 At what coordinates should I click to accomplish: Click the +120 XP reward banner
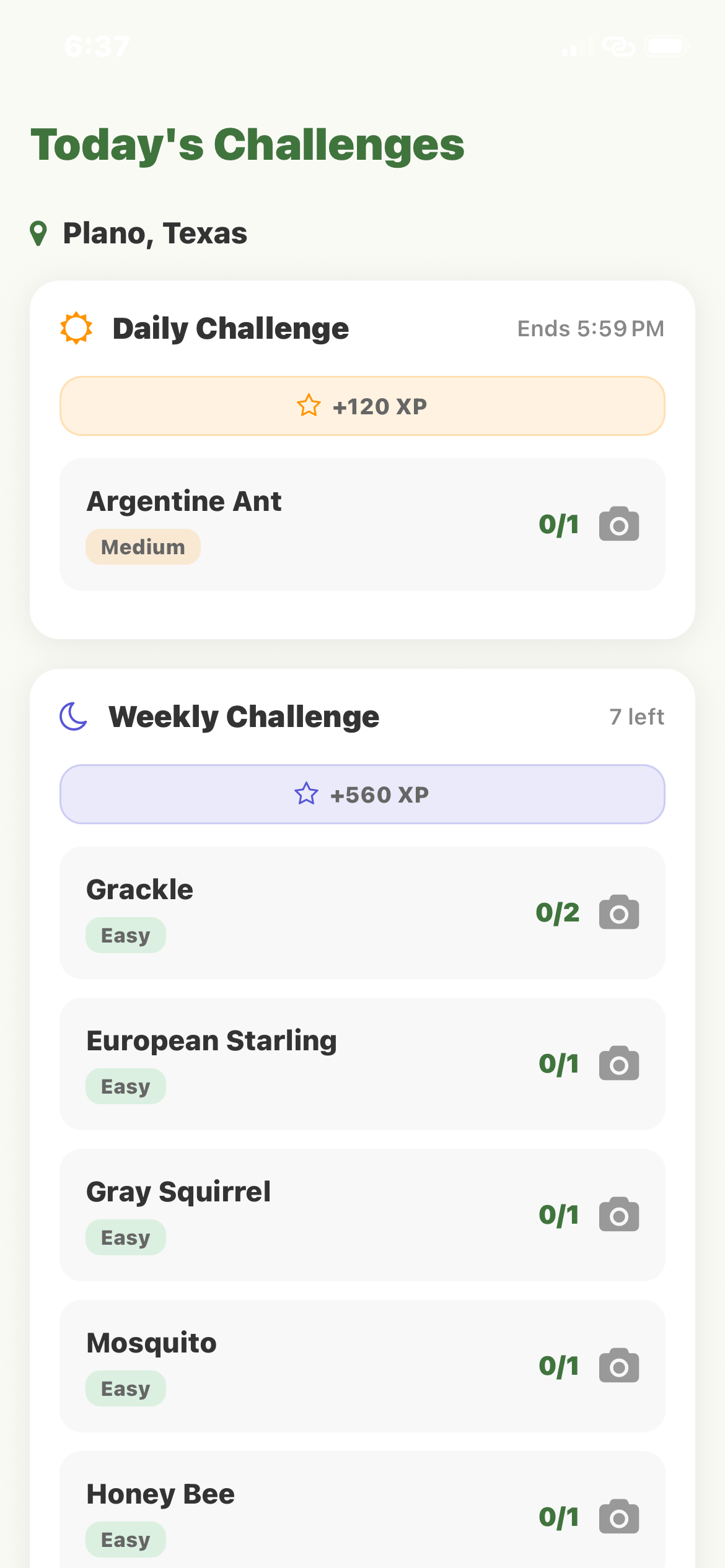pos(362,406)
